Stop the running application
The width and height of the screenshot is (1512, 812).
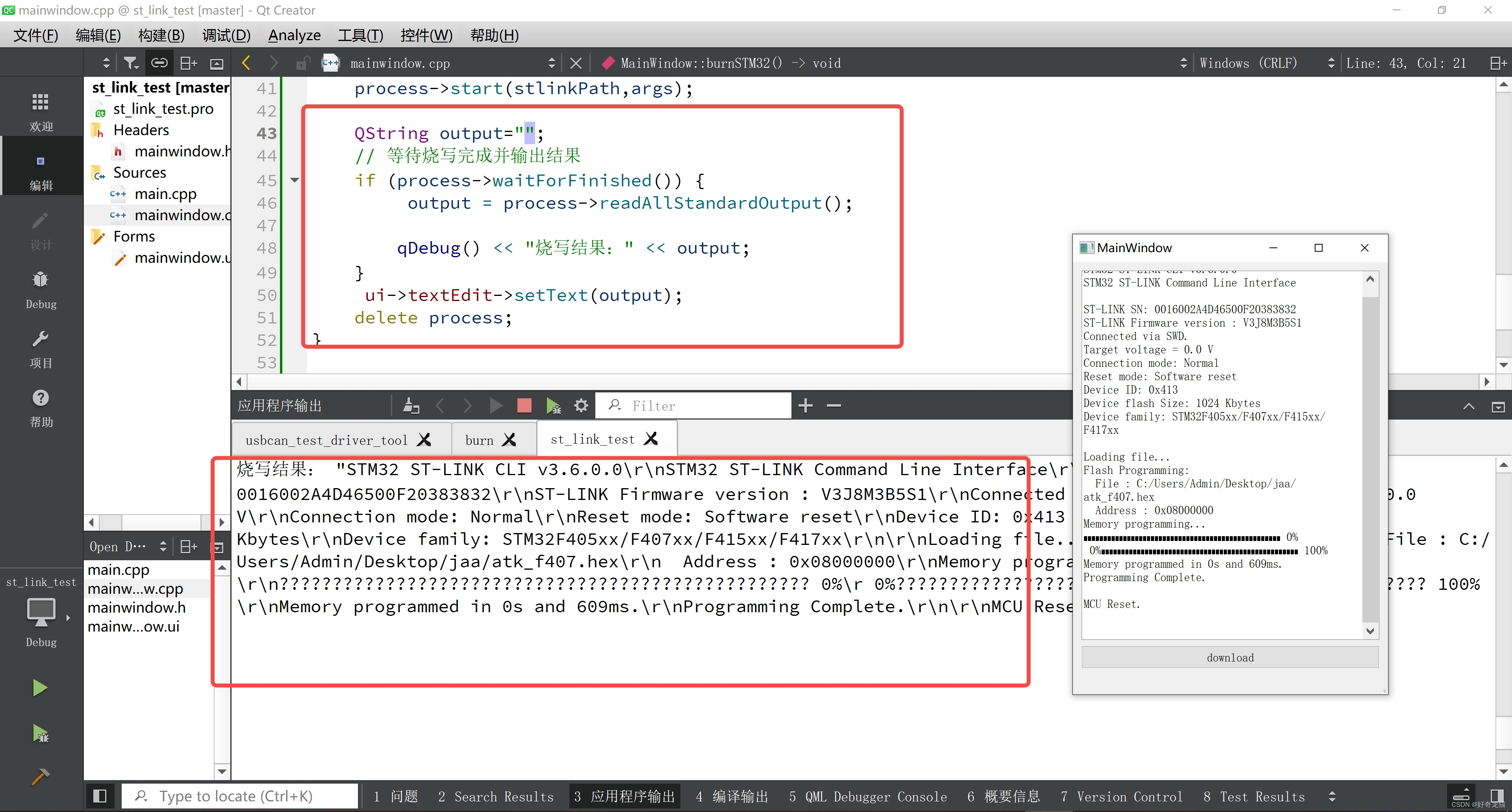(x=524, y=405)
